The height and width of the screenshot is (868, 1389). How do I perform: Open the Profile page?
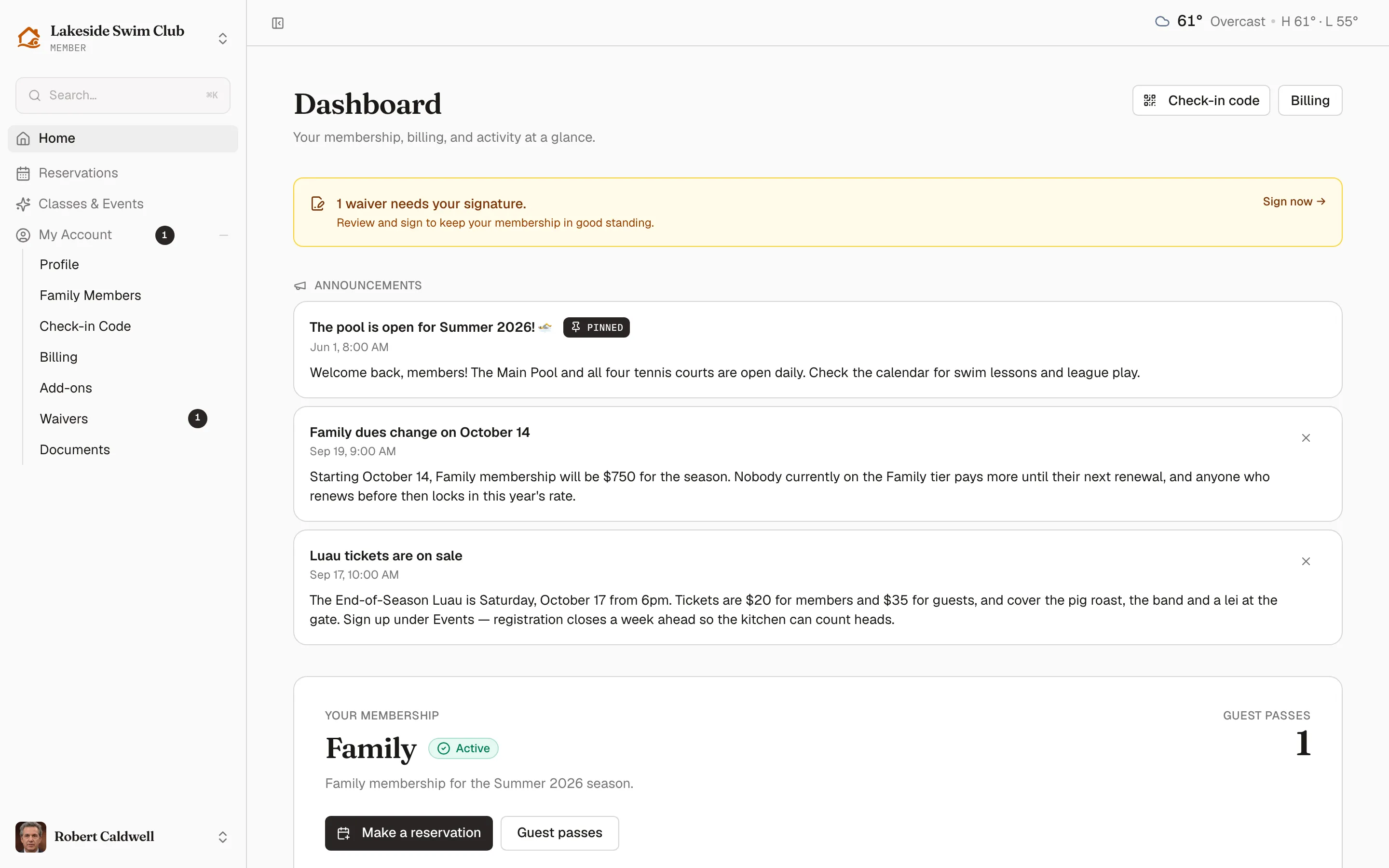pyautogui.click(x=59, y=265)
